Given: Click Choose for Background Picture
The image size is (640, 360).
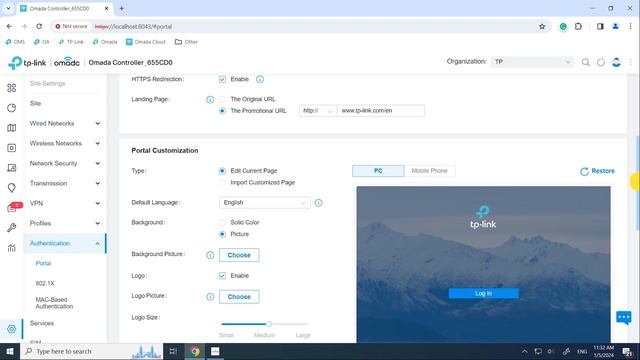Looking at the screenshot, I should tap(239, 255).
